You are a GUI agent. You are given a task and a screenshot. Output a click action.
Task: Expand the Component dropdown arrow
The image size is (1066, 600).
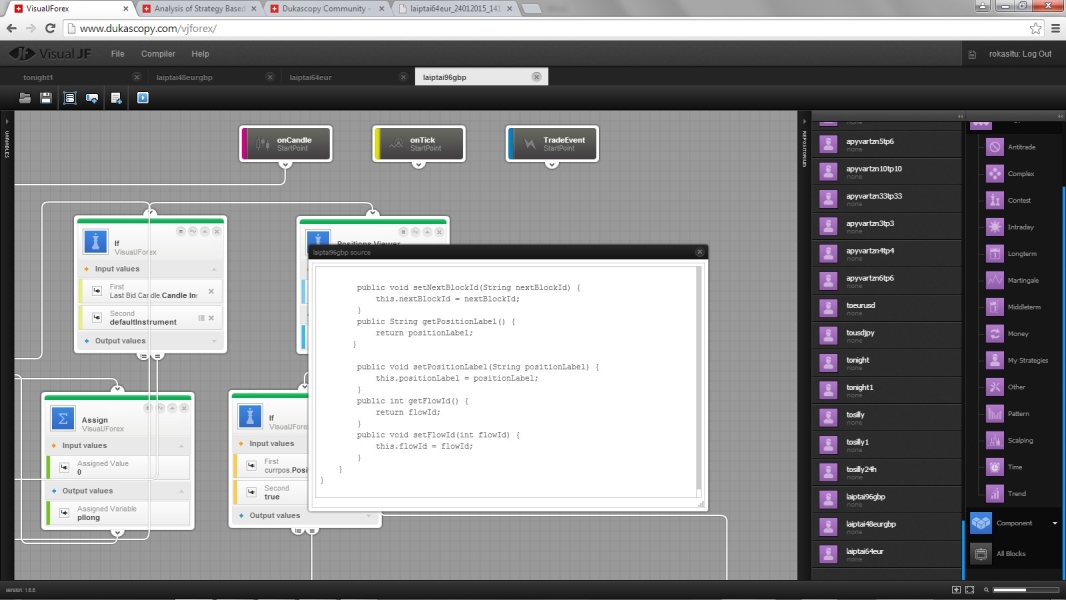[1054, 523]
